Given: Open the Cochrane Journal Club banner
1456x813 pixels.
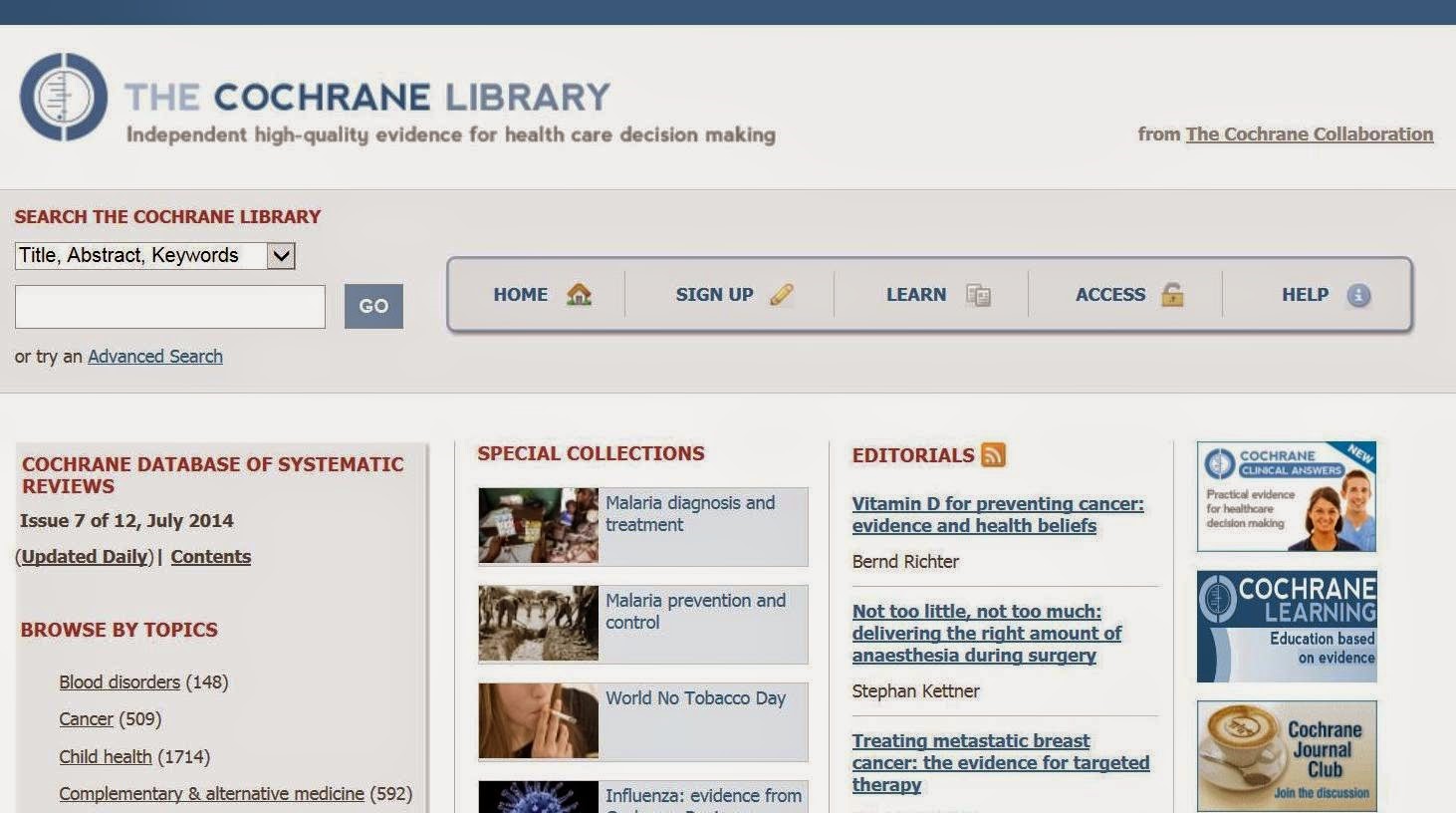Looking at the screenshot, I should tap(1287, 756).
